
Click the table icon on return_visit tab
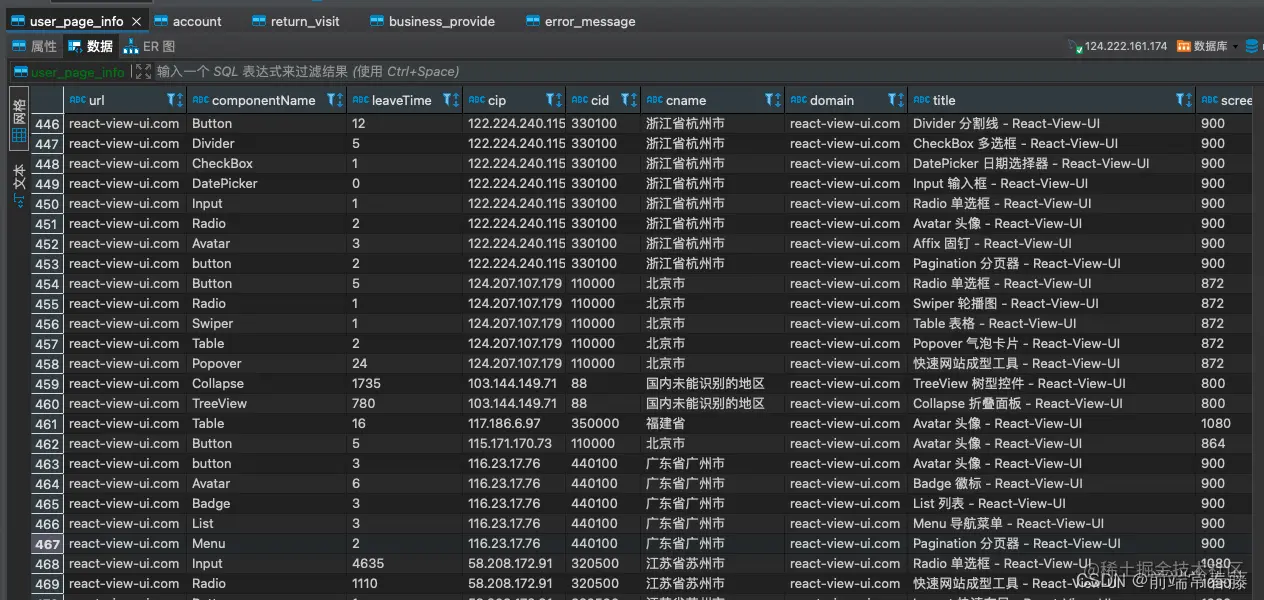(259, 21)
